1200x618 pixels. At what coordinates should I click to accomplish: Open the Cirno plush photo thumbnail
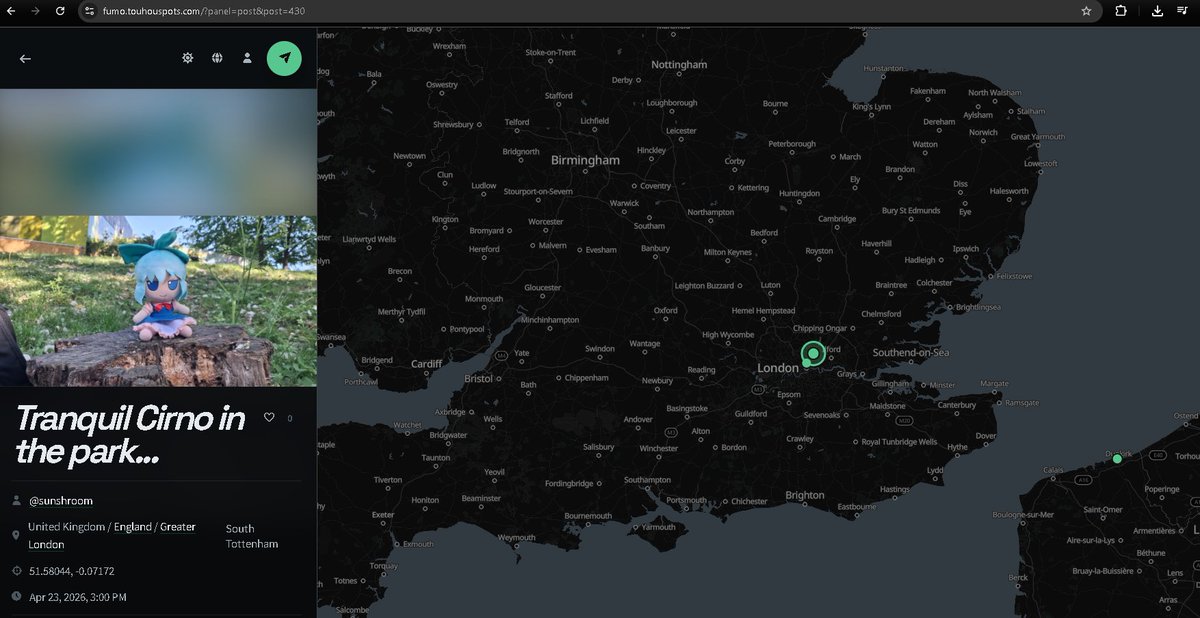(158, 301)
